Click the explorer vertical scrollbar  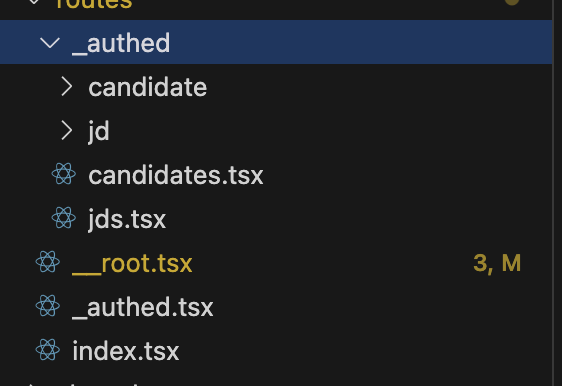click(557, 193)
